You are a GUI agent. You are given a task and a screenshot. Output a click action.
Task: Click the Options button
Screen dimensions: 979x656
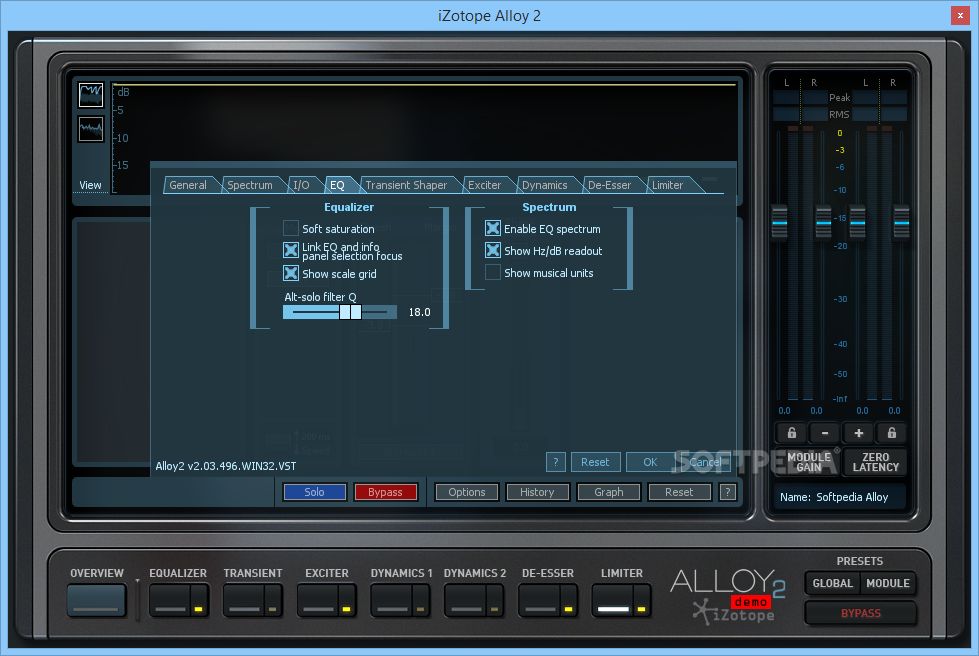466,492
